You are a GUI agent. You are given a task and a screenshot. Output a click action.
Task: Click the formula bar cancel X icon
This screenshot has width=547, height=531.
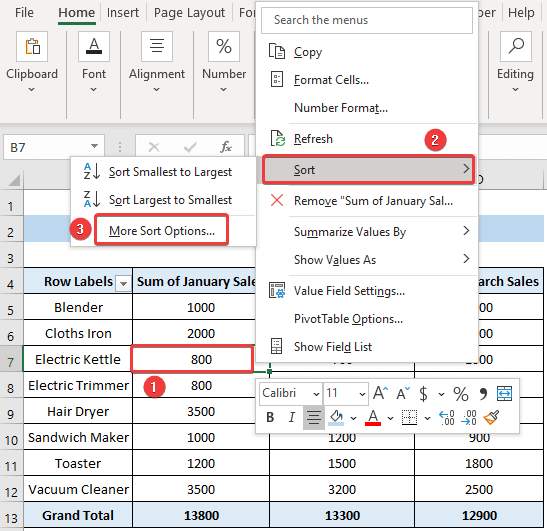tap(154, 147)
